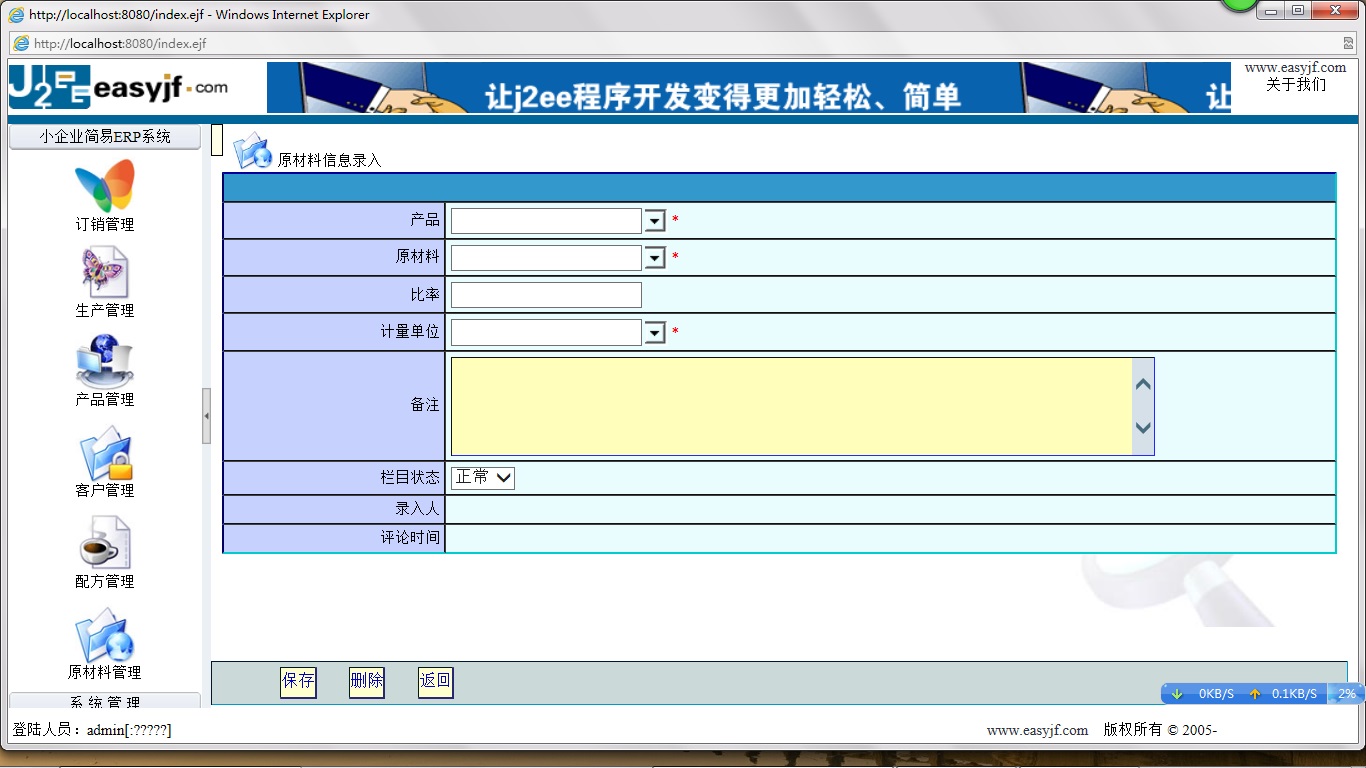Click the 原材料管理 label

click(105, 673)
